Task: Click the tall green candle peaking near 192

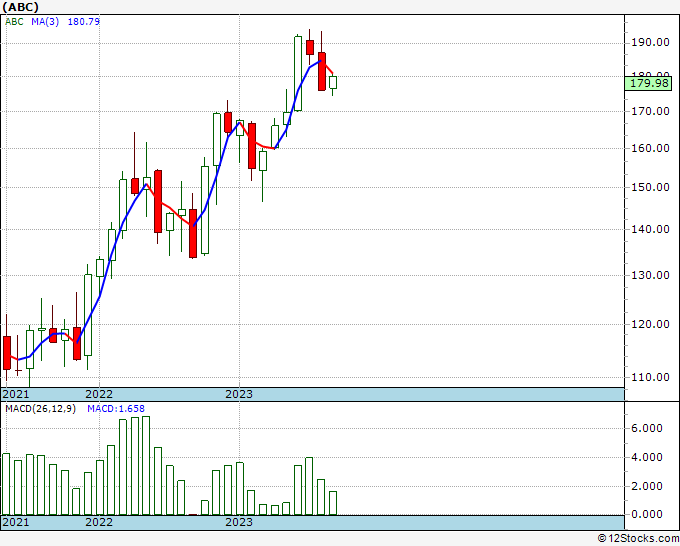Action: tap(298, 73)
